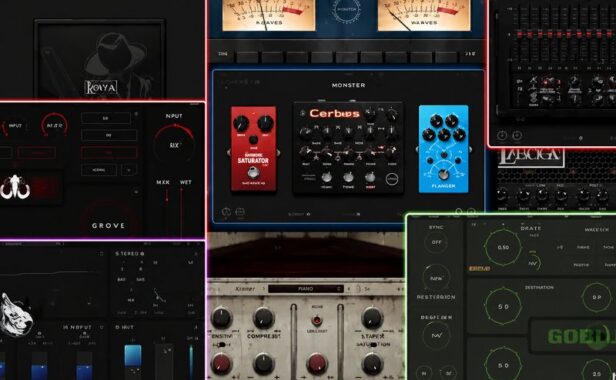The width and height of the screenshot is (616, 380).
Task: Click the 0.50 rate knob in the Goblin plugin
Action: 503,248
